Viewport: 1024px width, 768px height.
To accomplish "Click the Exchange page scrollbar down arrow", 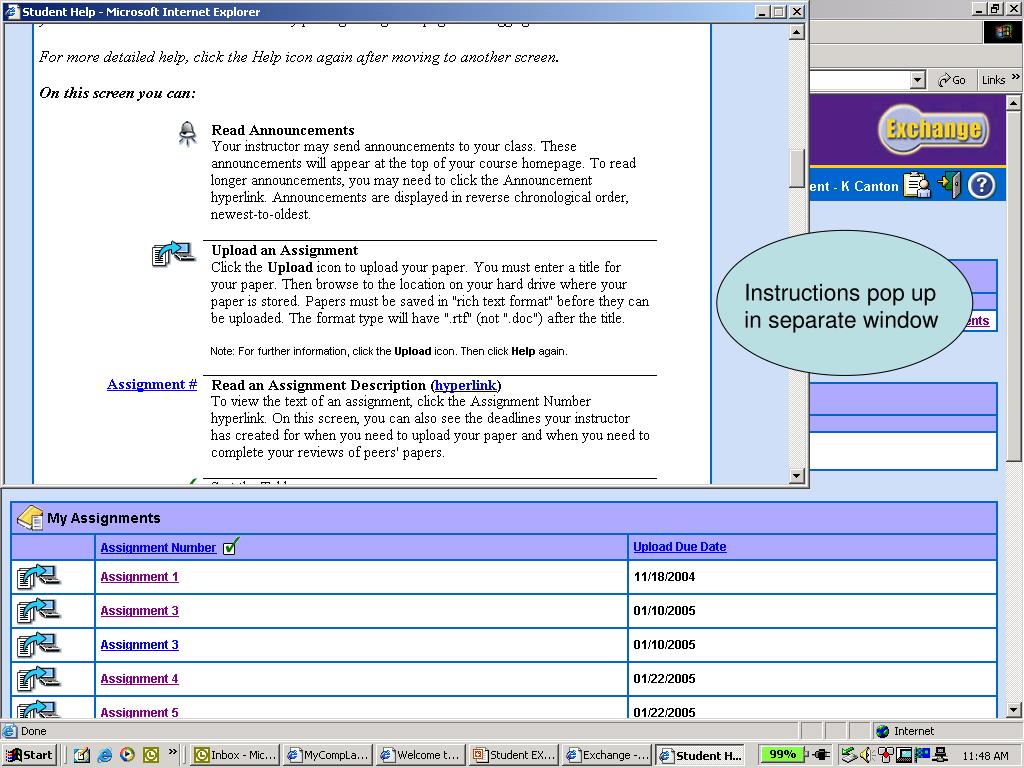I will [x=1013, y=710].
